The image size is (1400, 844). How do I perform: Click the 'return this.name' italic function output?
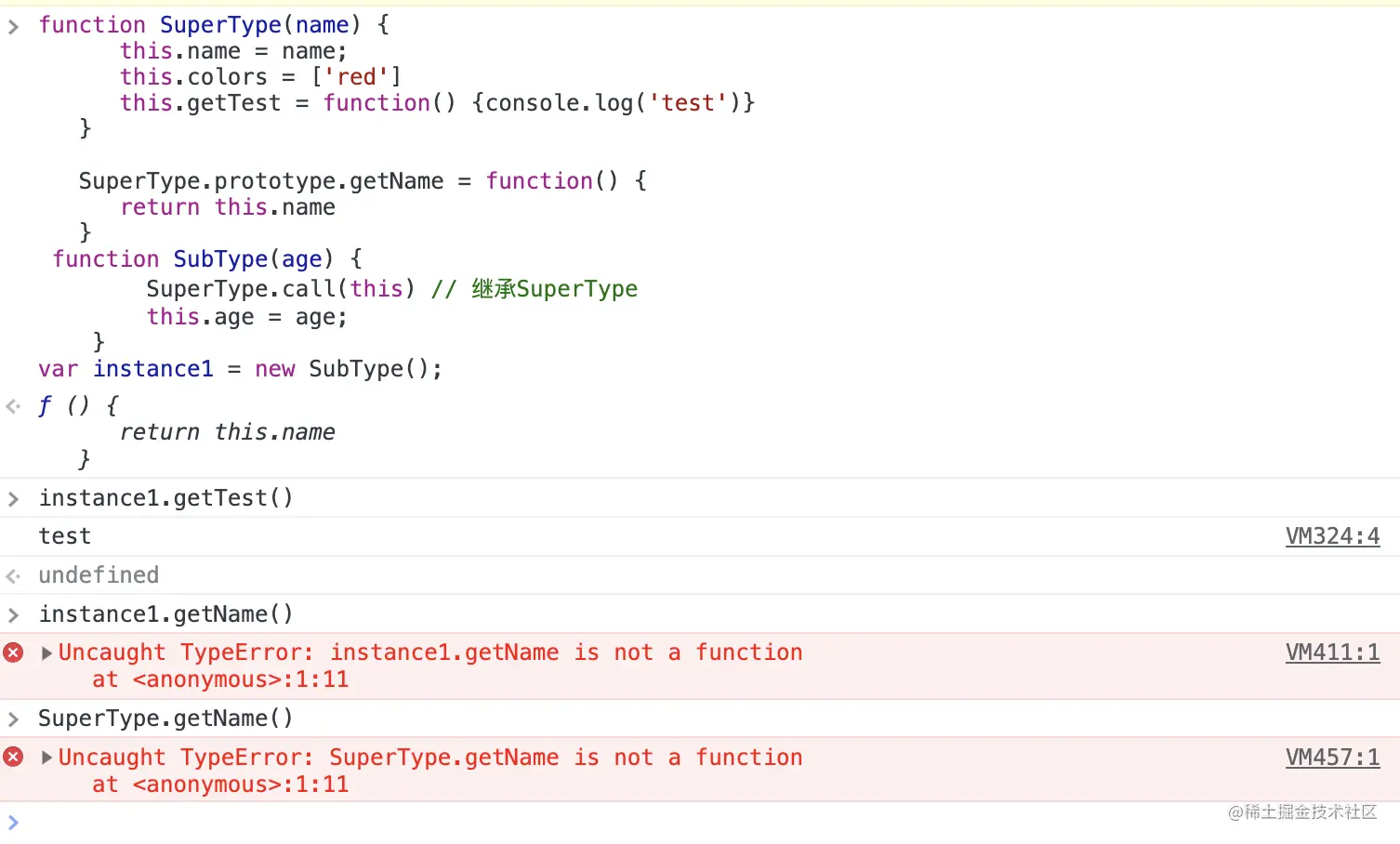click(227, 432)
